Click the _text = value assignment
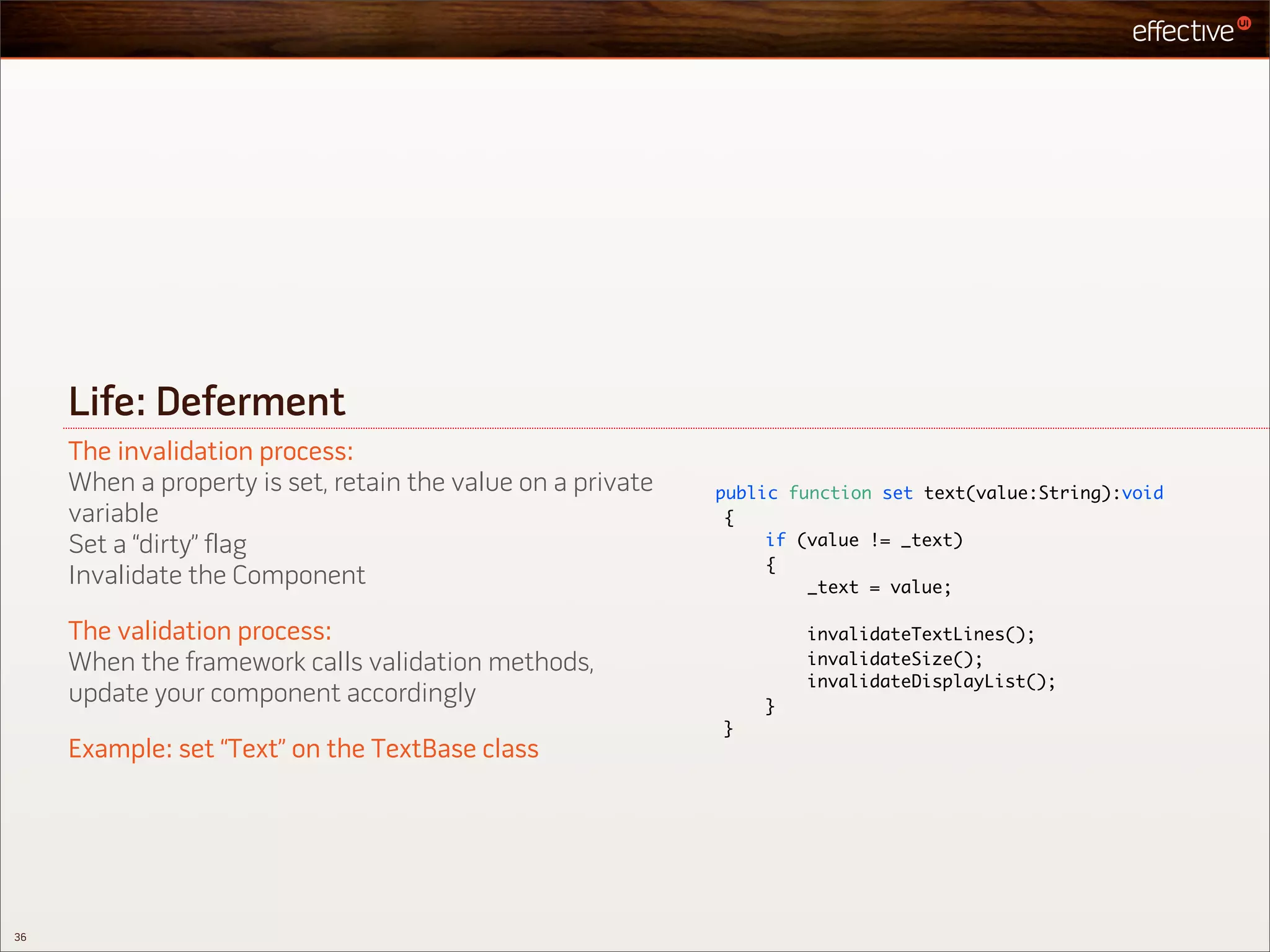The width and height of the screenshot is (1270, 952). 879,588
